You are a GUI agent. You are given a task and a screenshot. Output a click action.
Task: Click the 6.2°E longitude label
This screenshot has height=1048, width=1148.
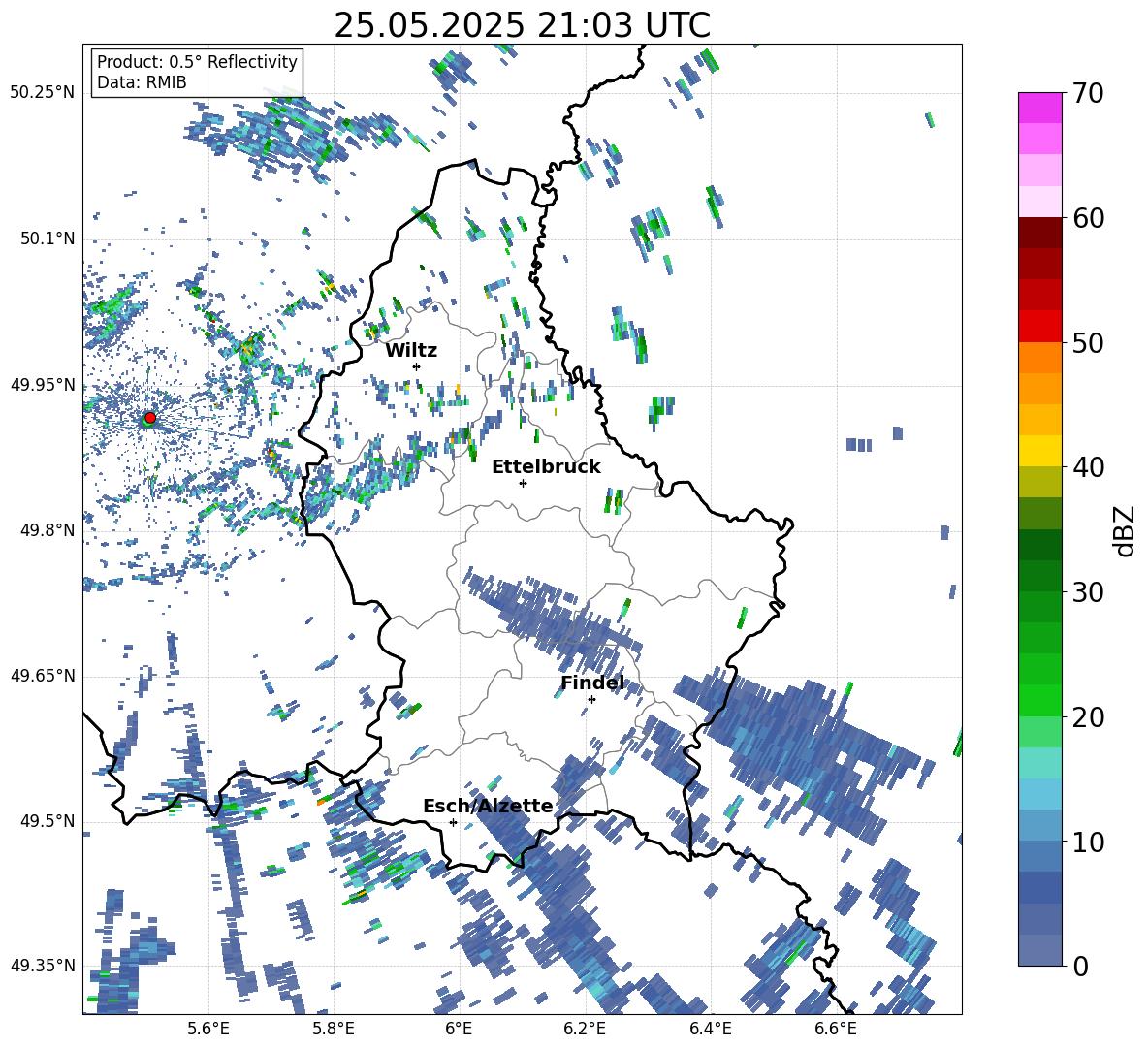[x=585, y=1029]
